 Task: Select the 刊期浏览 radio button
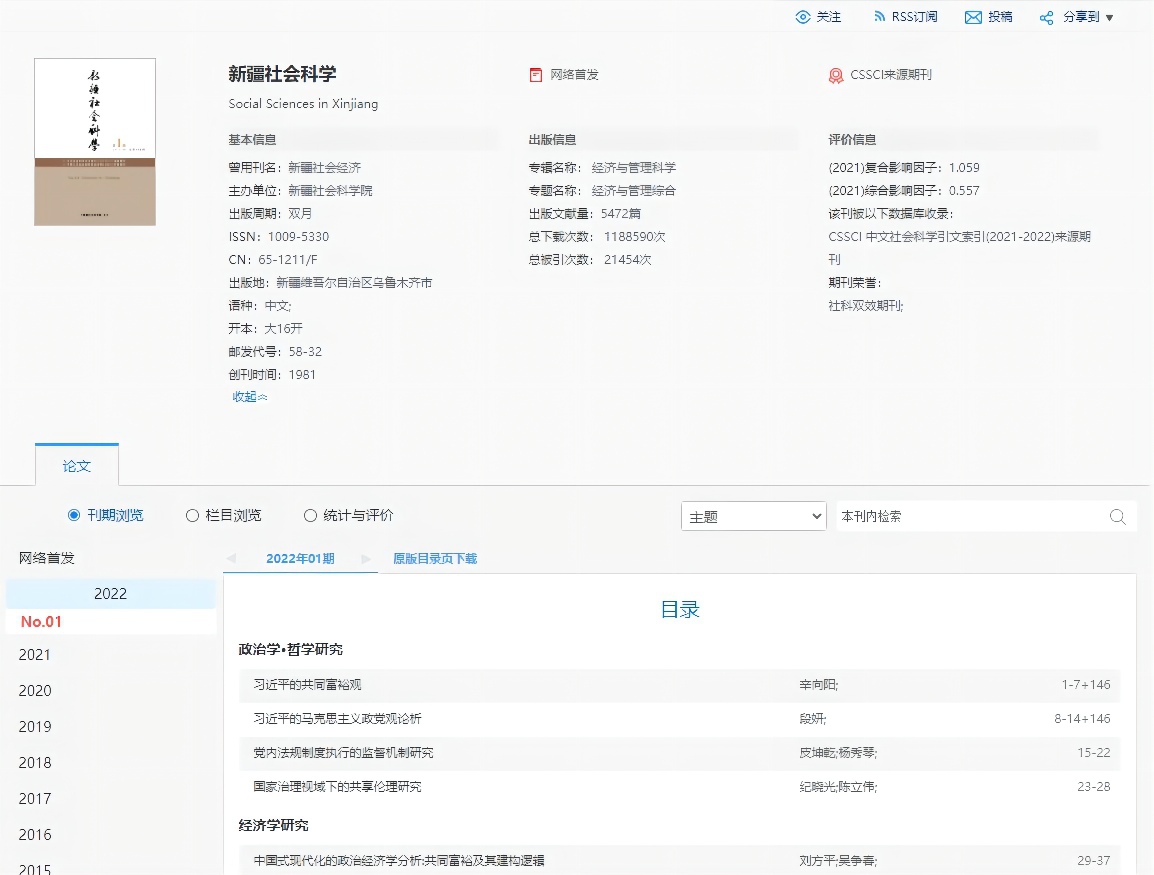point(74,516)
